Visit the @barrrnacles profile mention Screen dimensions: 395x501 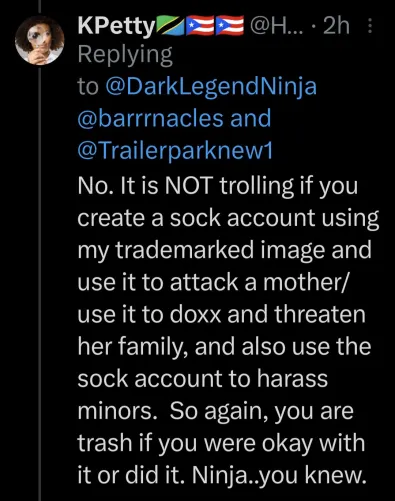151,118
